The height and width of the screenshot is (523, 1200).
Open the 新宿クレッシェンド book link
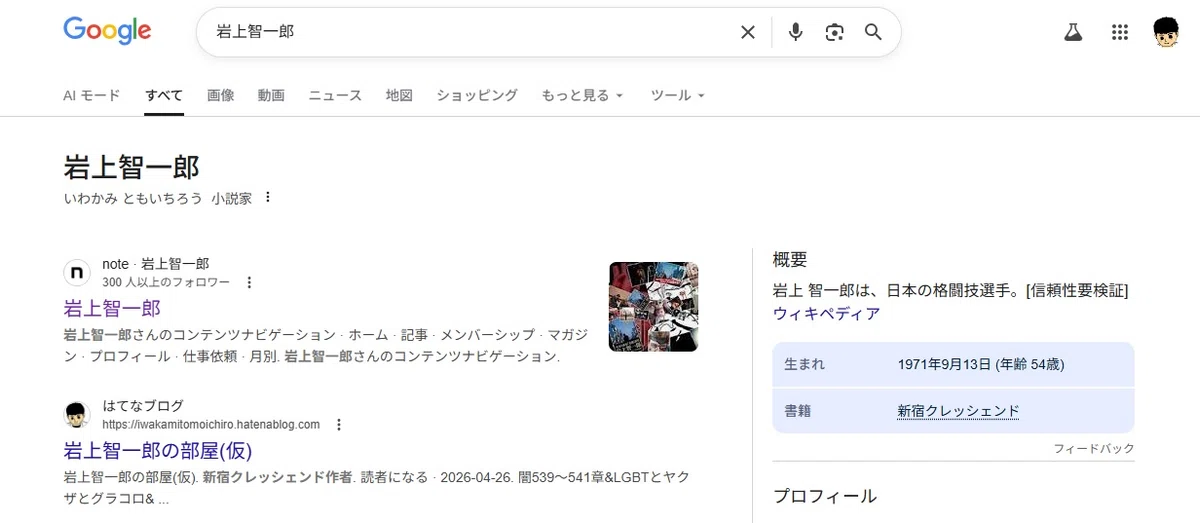959,411
